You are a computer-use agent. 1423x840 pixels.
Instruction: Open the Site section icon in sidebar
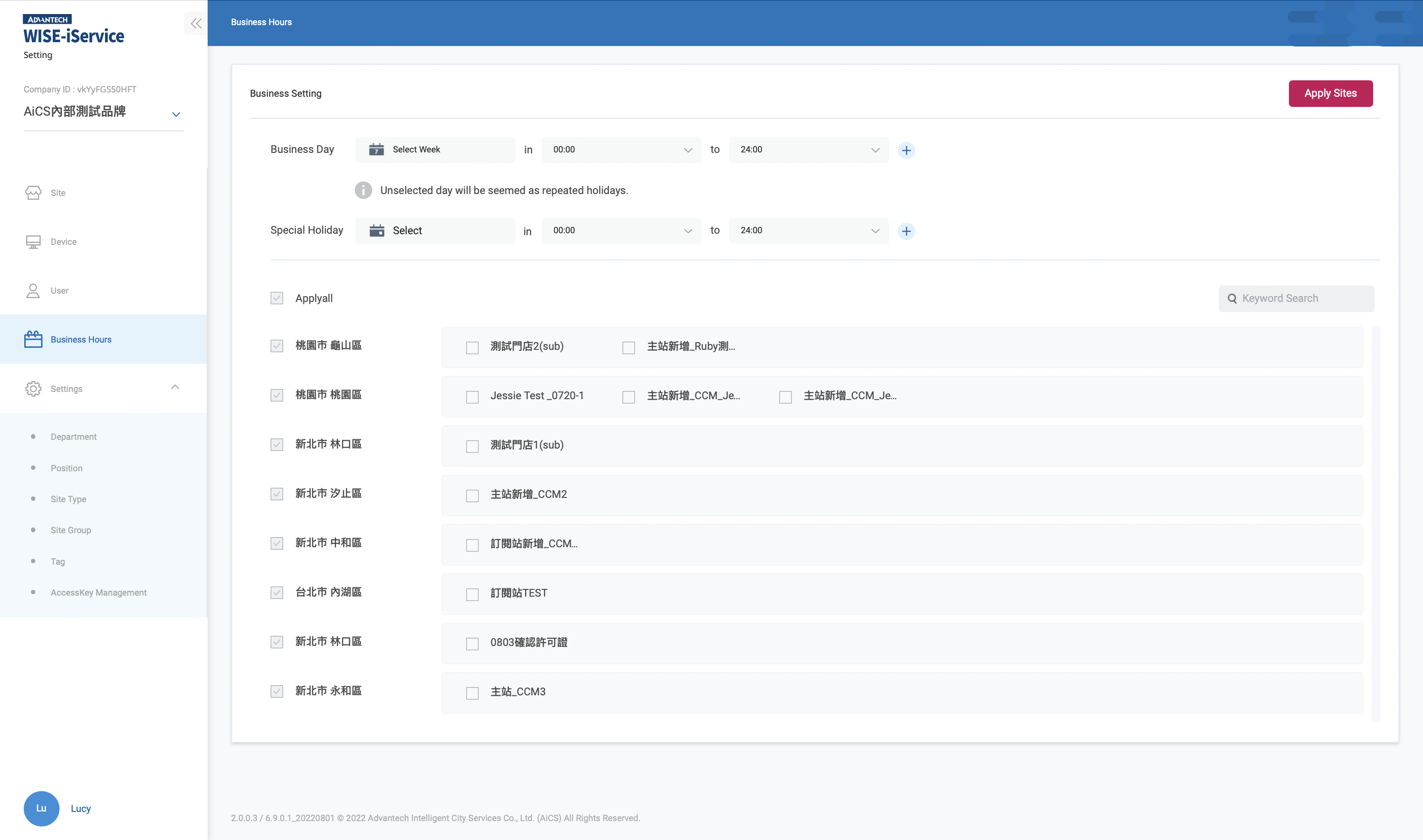coord(33,193)
